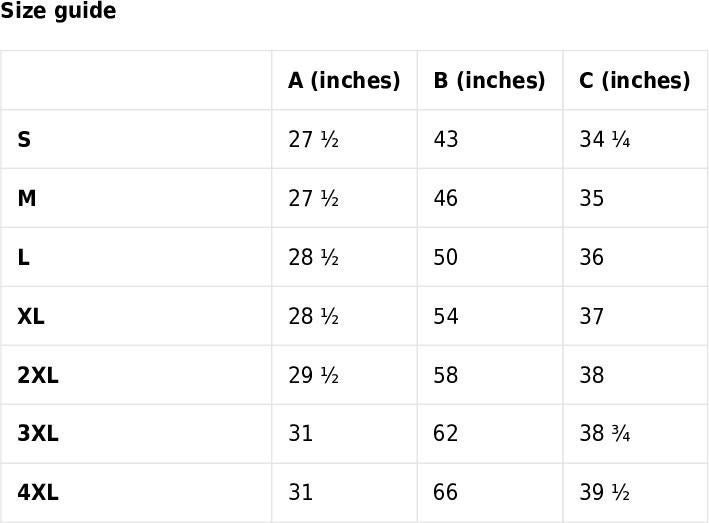This screenshot has width=709, height=523.
Task: Click the XL size row label
Action: click(x=31, y=316)
